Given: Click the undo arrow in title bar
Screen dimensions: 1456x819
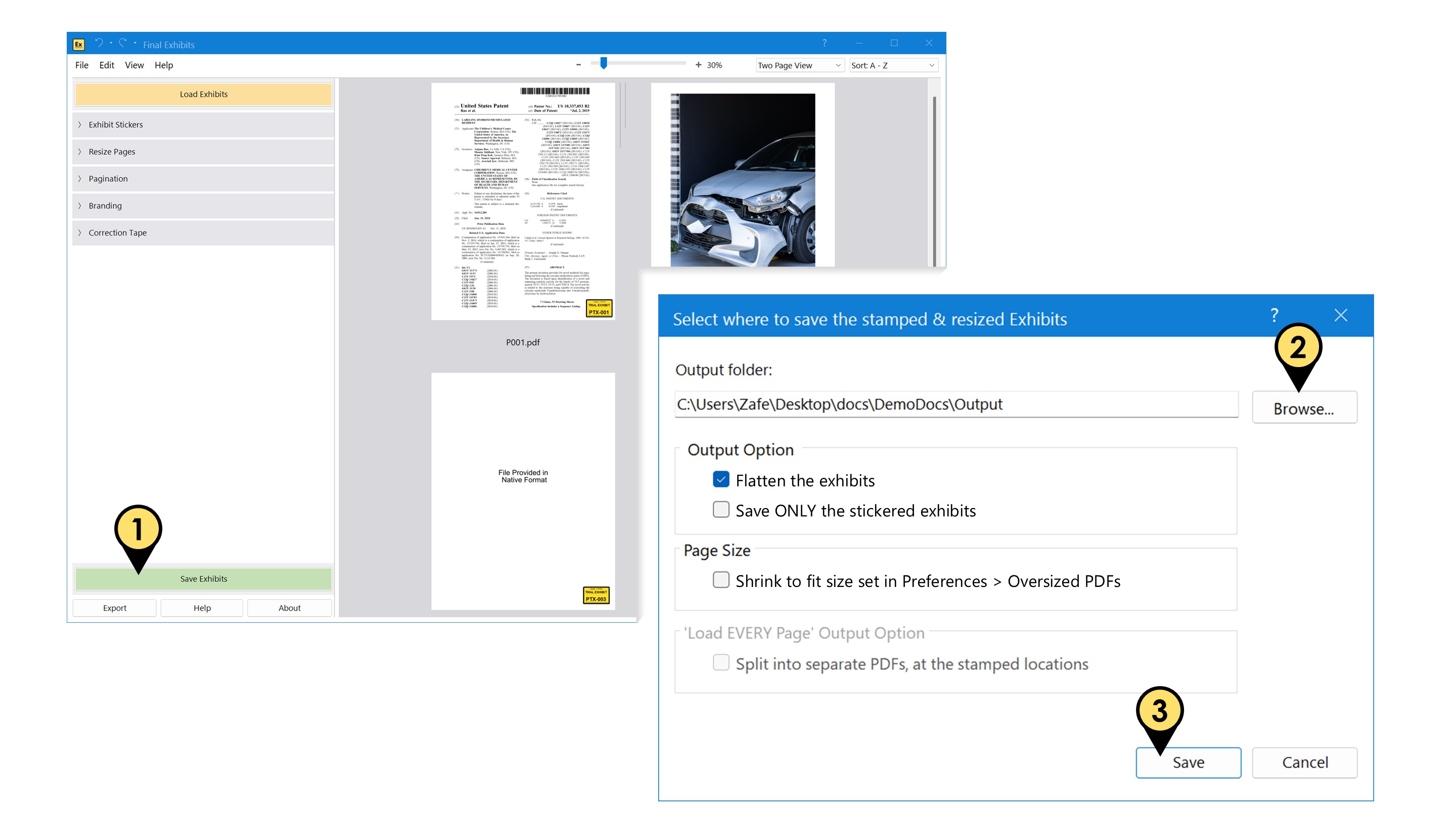Looking at the screenshot, I should tap(99, 43).
